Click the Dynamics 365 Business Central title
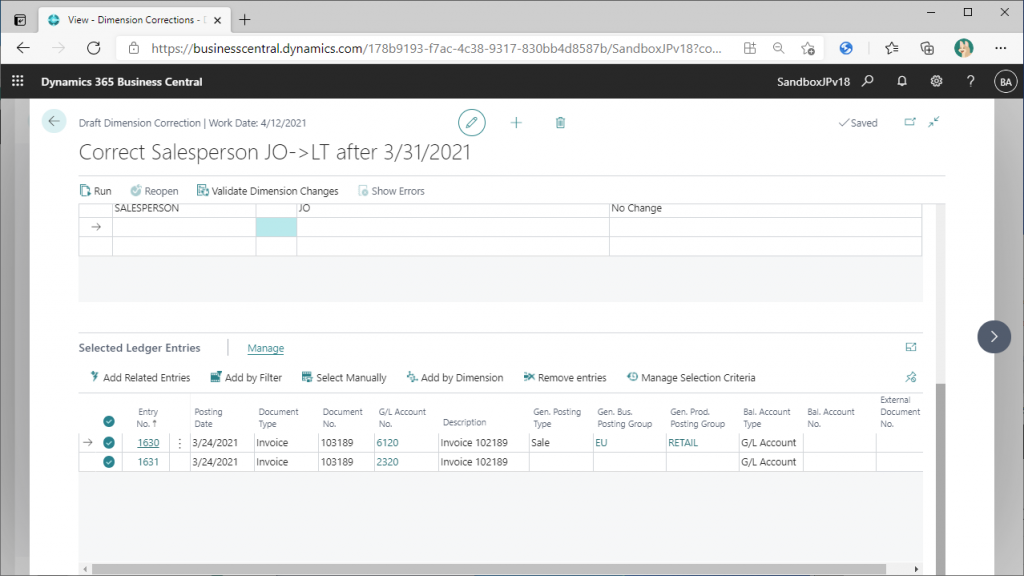Viewport: 1024px width, 576px height. (x=121, y=82)
